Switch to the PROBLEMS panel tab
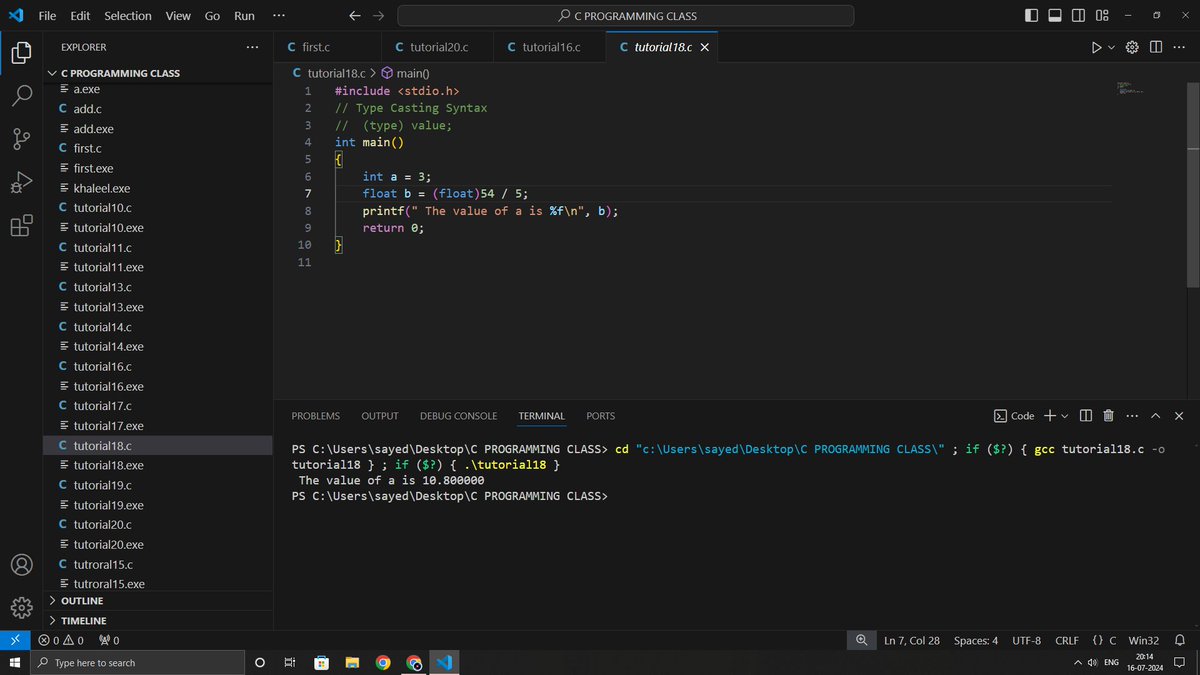The width and height of the screenshot is (1200, 675). pyautogui.click(x=315, y=416)
